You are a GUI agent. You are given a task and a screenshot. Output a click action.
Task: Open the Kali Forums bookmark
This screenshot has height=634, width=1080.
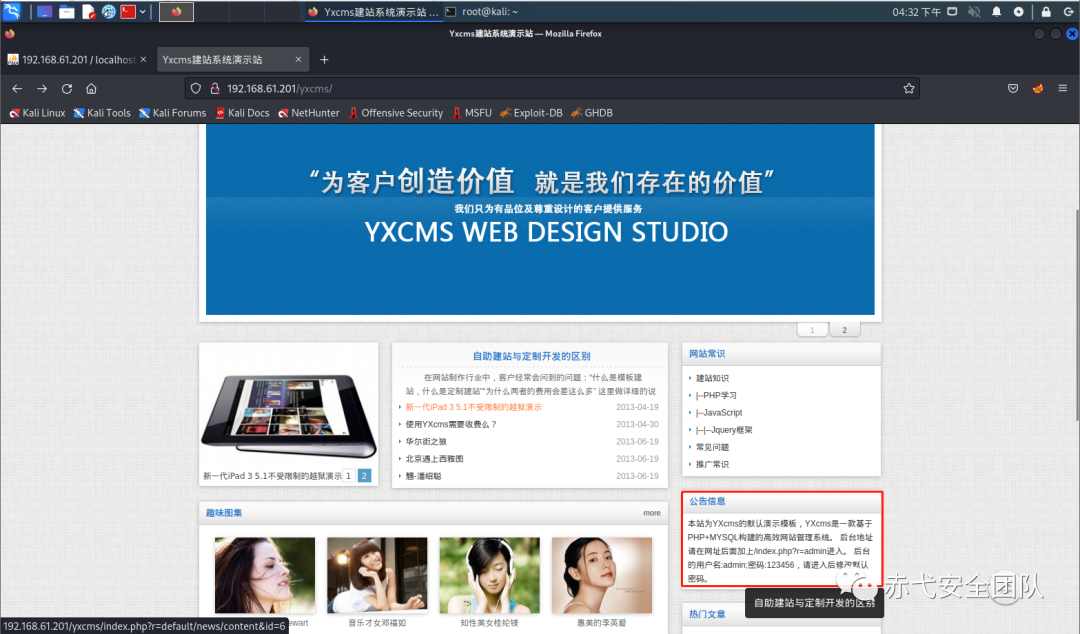pos(173,113)
